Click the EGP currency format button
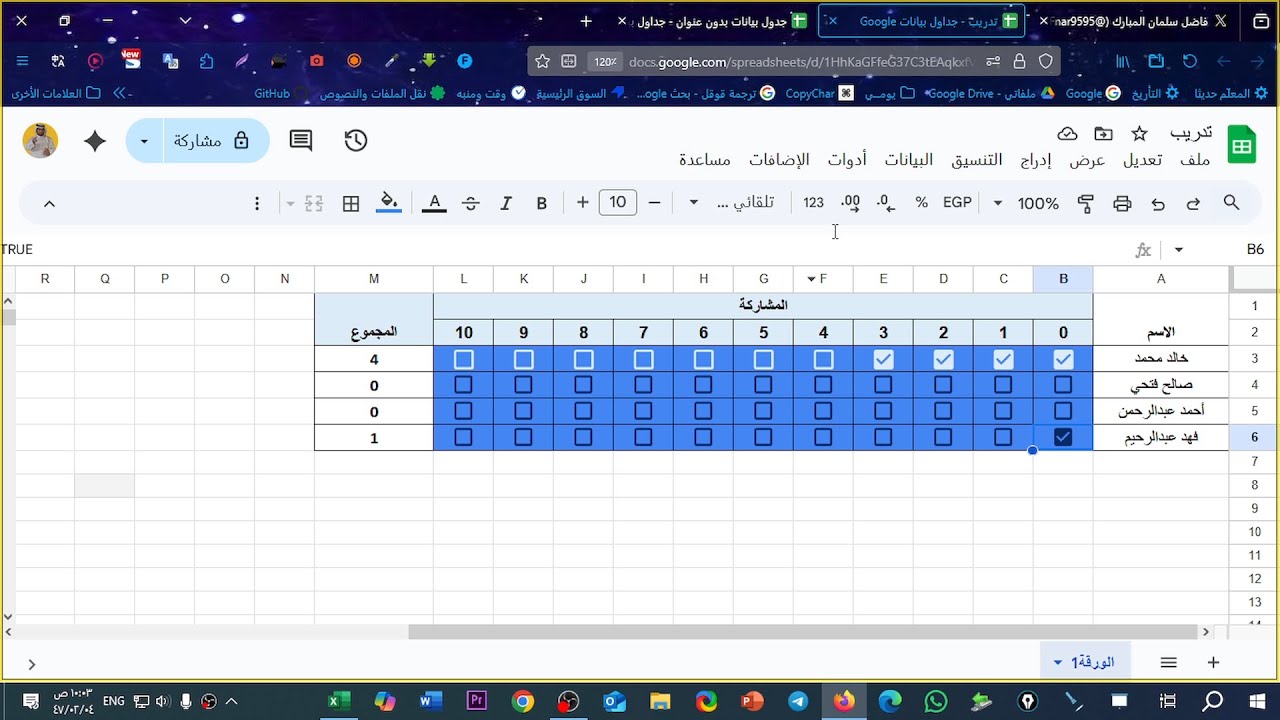The width and height of the screenshot is (1280, 720). point(957,203)
